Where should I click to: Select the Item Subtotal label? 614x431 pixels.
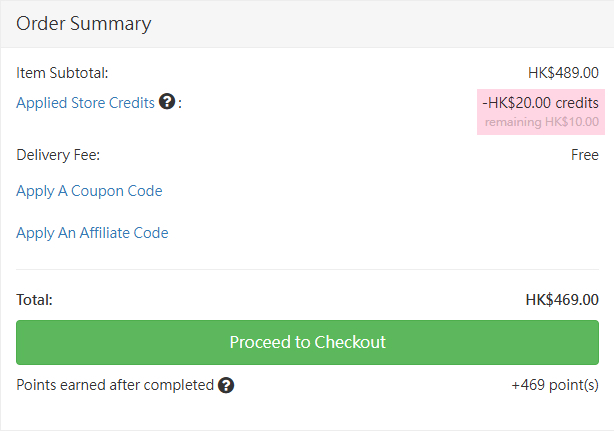(62, 72)
